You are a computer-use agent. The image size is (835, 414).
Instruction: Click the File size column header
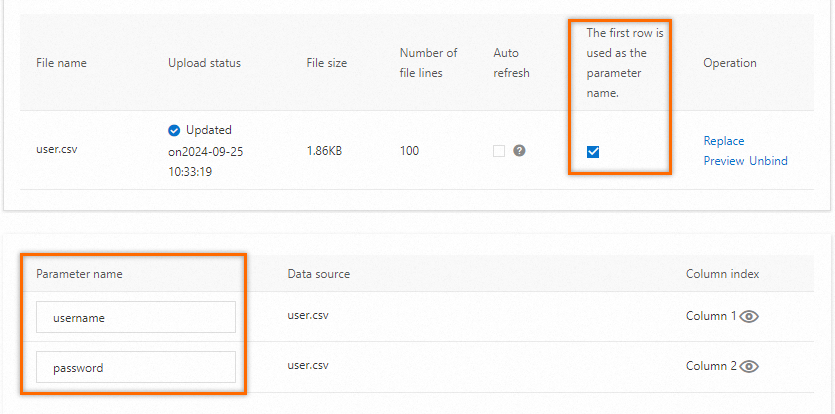click(327, 63)
